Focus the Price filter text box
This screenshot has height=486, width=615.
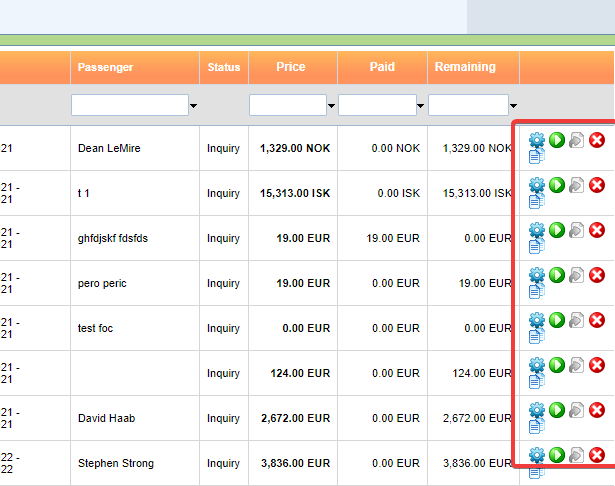(x=288, y=105)
